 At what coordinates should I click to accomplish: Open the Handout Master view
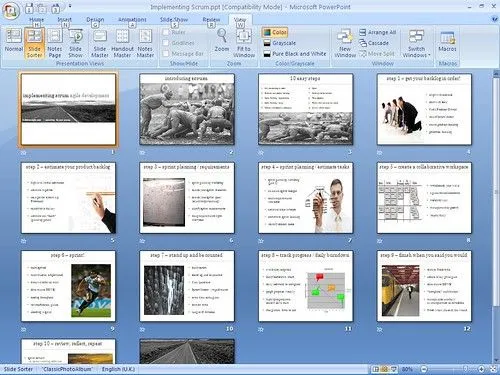(122, 43)
